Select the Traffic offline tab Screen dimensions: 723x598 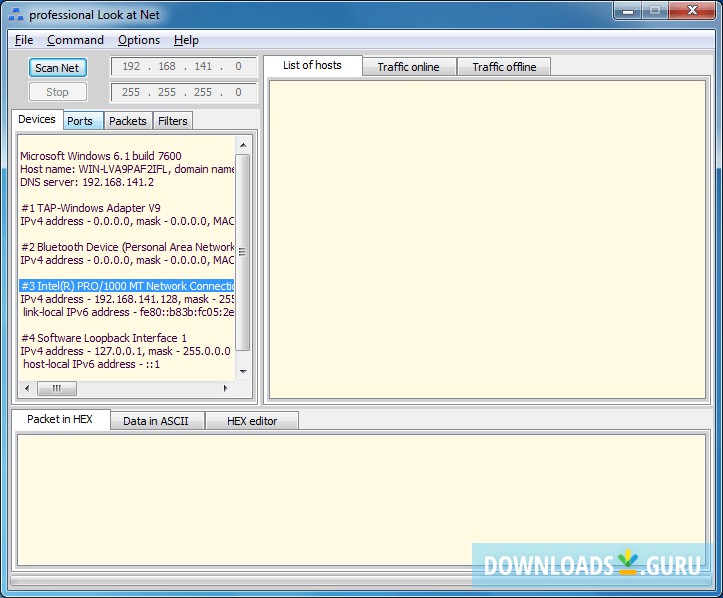pos(504,67)
